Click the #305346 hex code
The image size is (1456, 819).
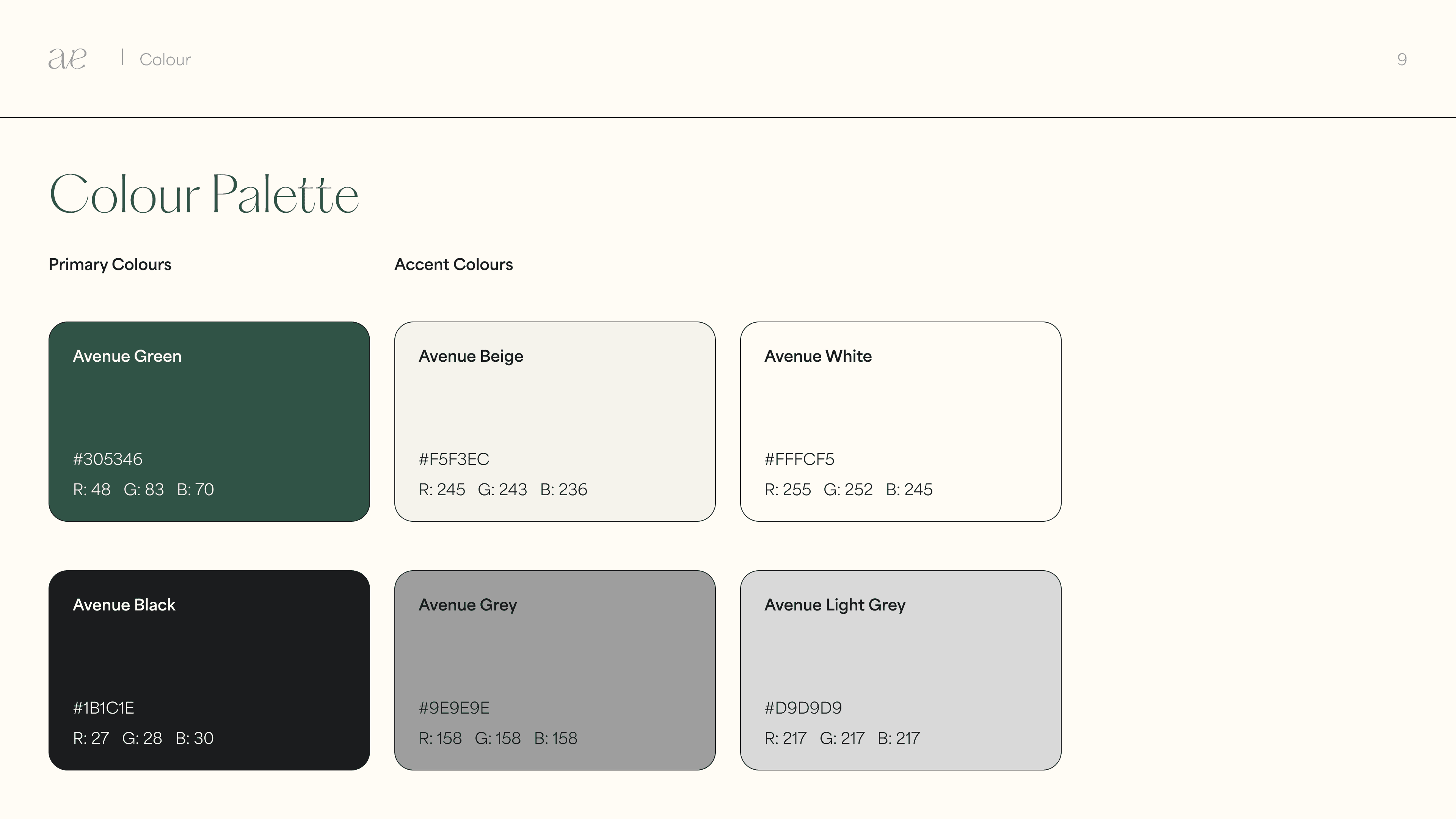pos(107,459)
